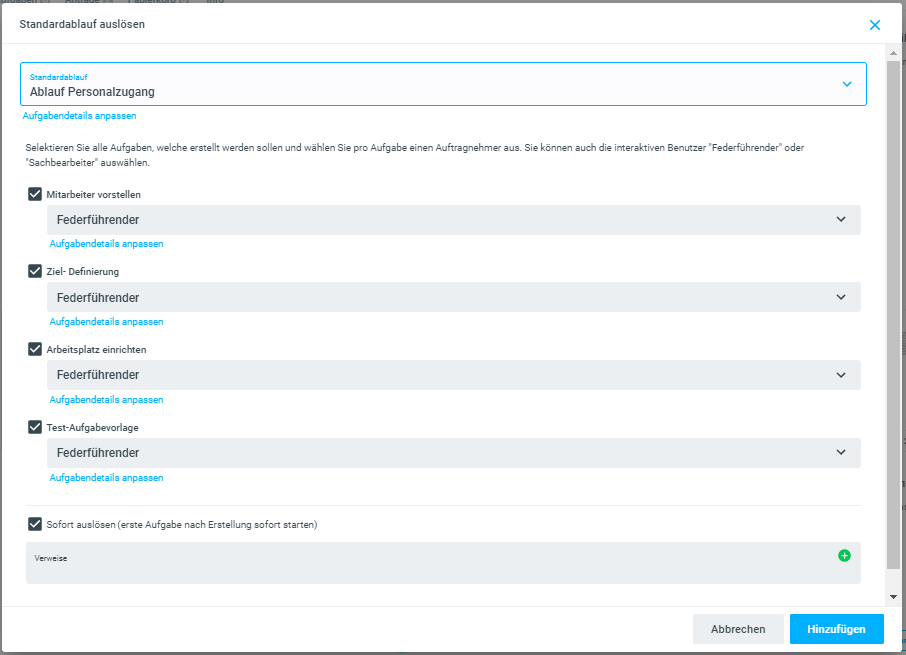Close the Standardablauf auslösen dialog
The image size is (906, 655).
tap(875, 25)
